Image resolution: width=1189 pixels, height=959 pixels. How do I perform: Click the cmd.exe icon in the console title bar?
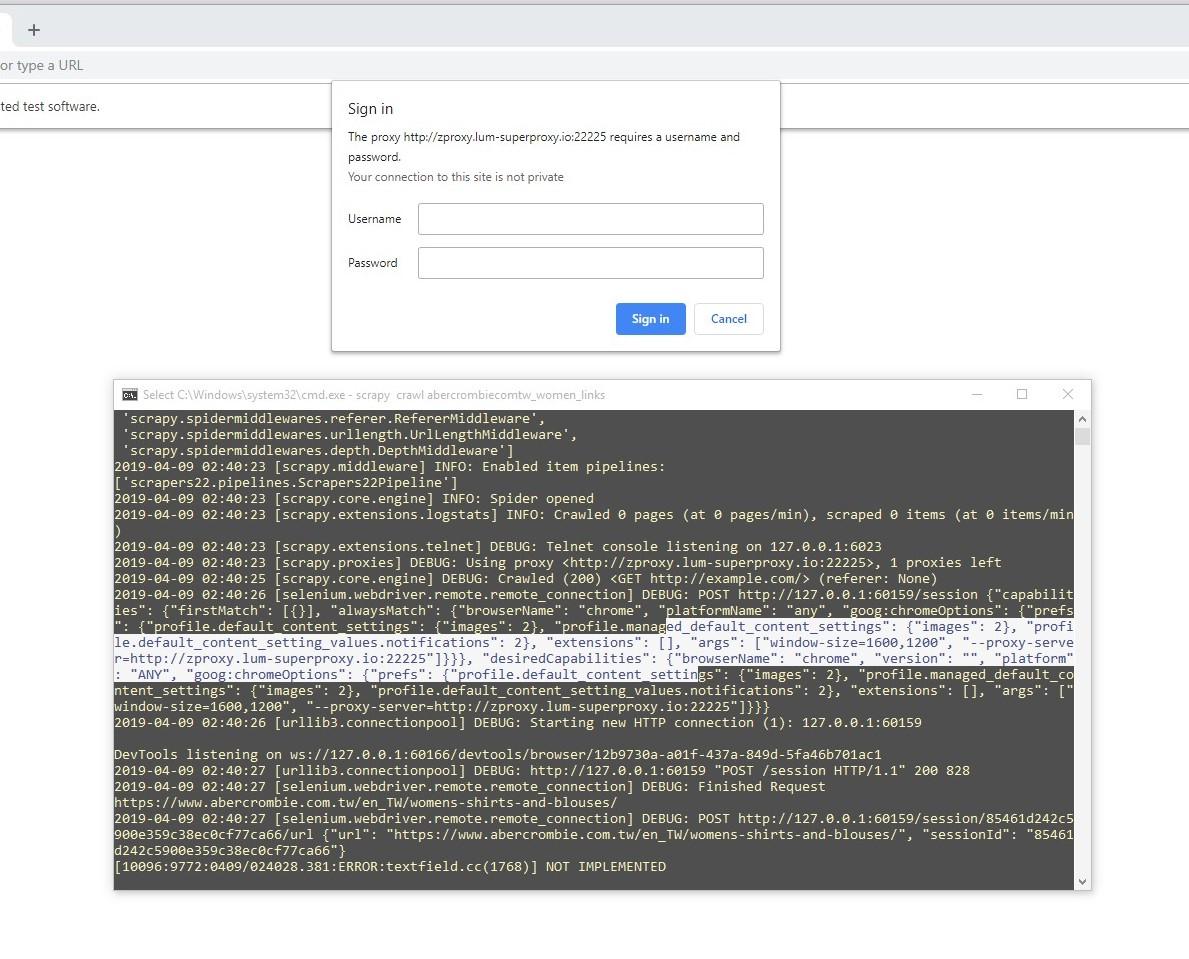pos(128,394)
